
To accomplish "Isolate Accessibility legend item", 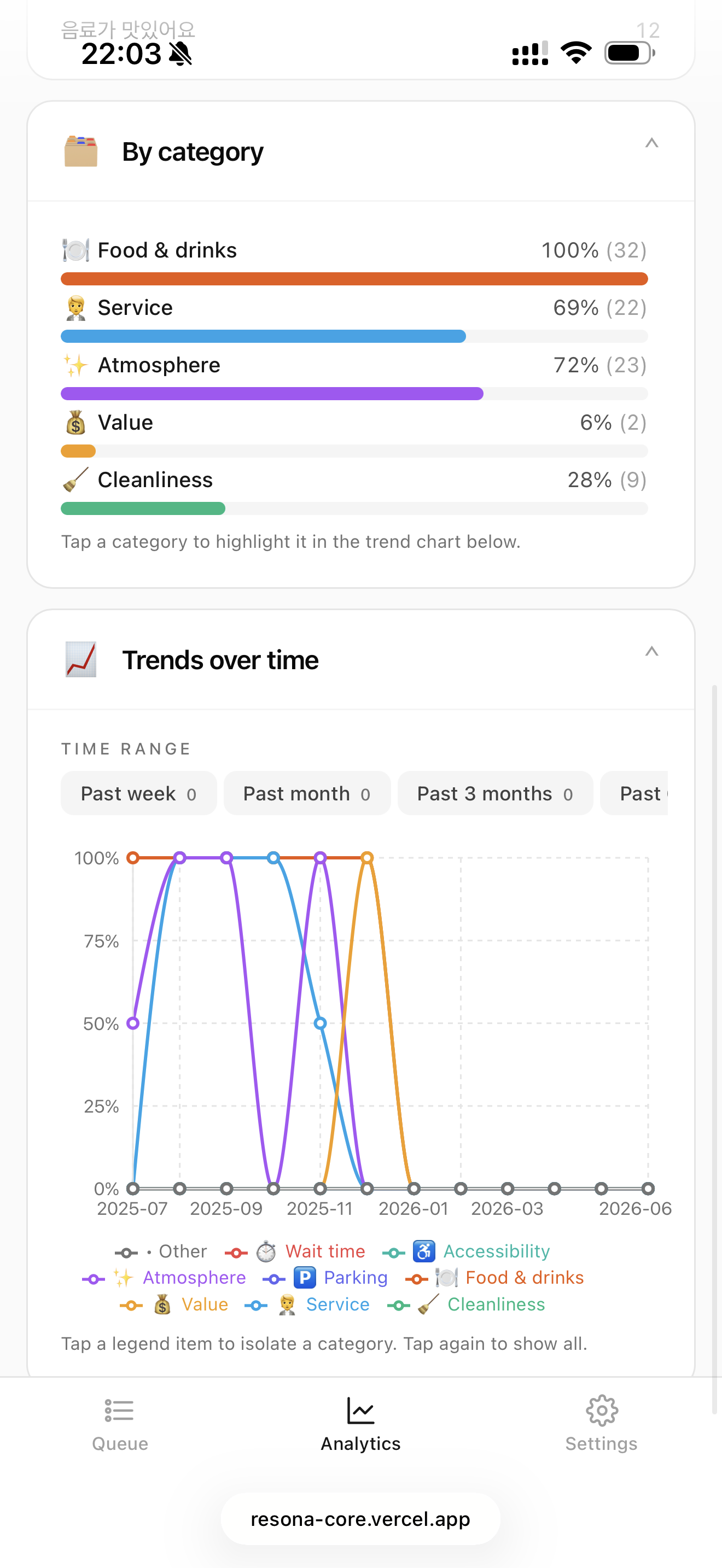I will pyautogui.click(x=467, y=1251).
